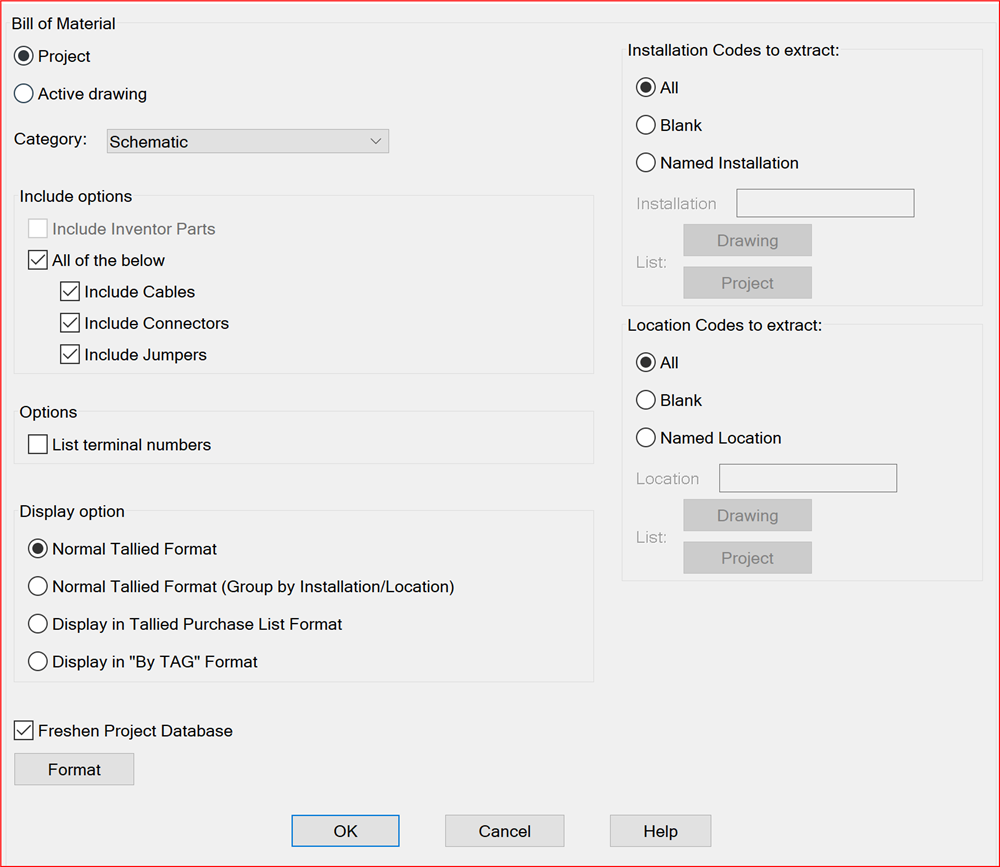Confirm the dialog with OK
The width and height of the screenshot is (1000, 867).
345,831
